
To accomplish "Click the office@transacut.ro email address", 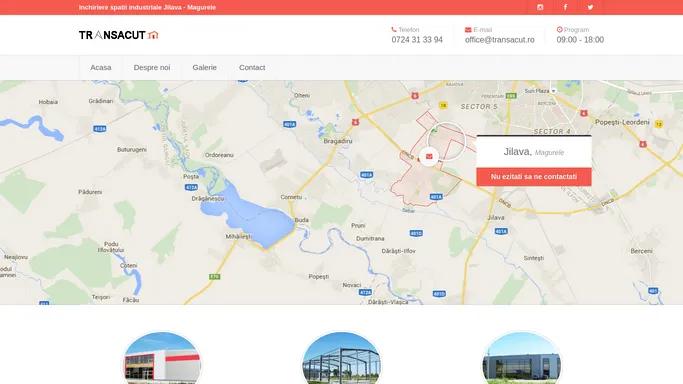I will 499,40.
